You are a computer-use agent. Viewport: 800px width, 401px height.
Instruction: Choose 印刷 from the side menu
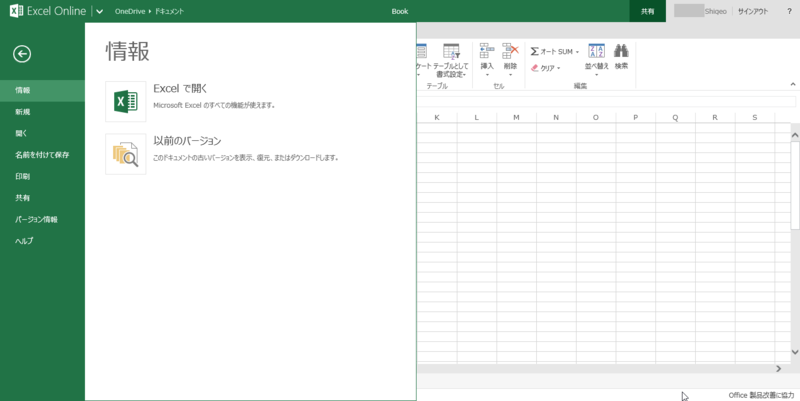(42, 176)
